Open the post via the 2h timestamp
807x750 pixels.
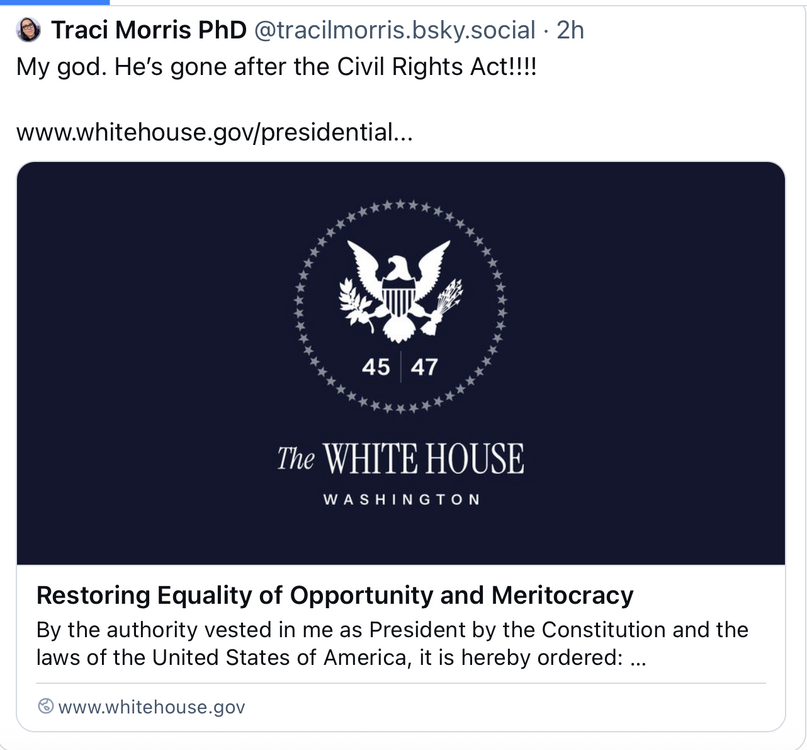(570, 30)
